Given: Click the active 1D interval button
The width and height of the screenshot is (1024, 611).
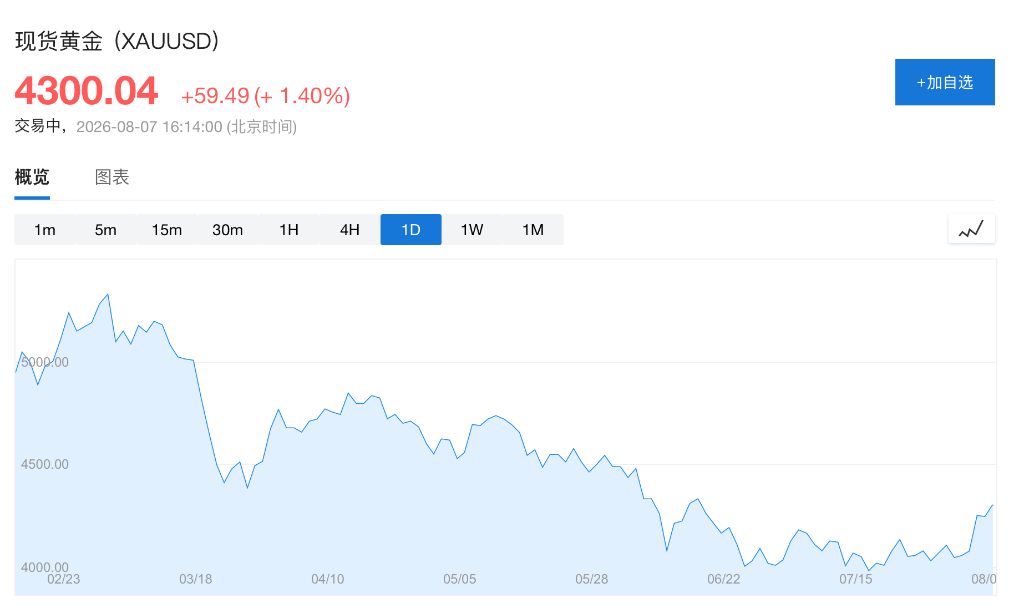Looking at the screenshot, I should tap(411, 230).
